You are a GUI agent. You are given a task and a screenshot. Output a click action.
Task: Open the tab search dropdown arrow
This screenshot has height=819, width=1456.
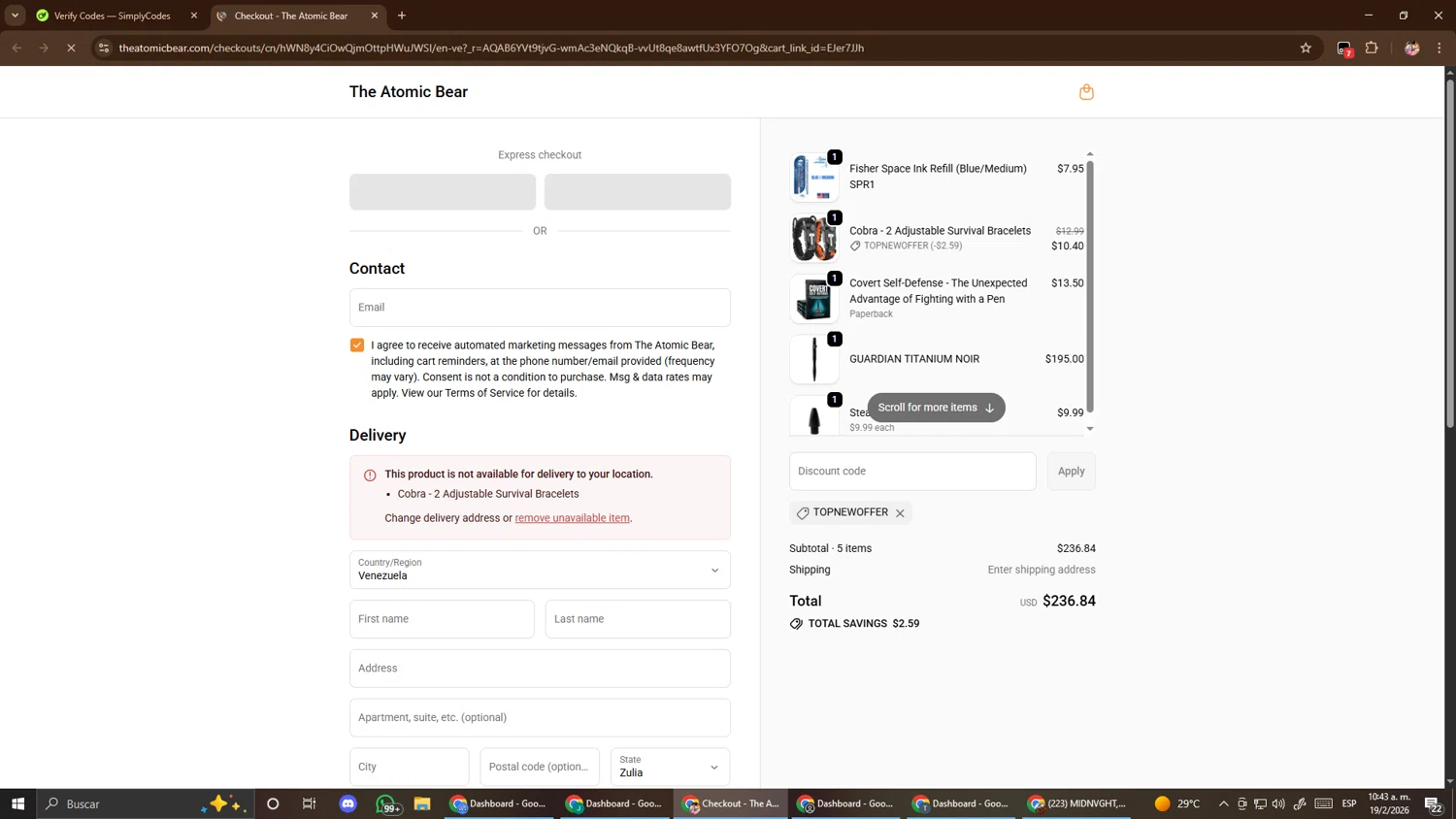pyautogui.click(x=15, y=16)
